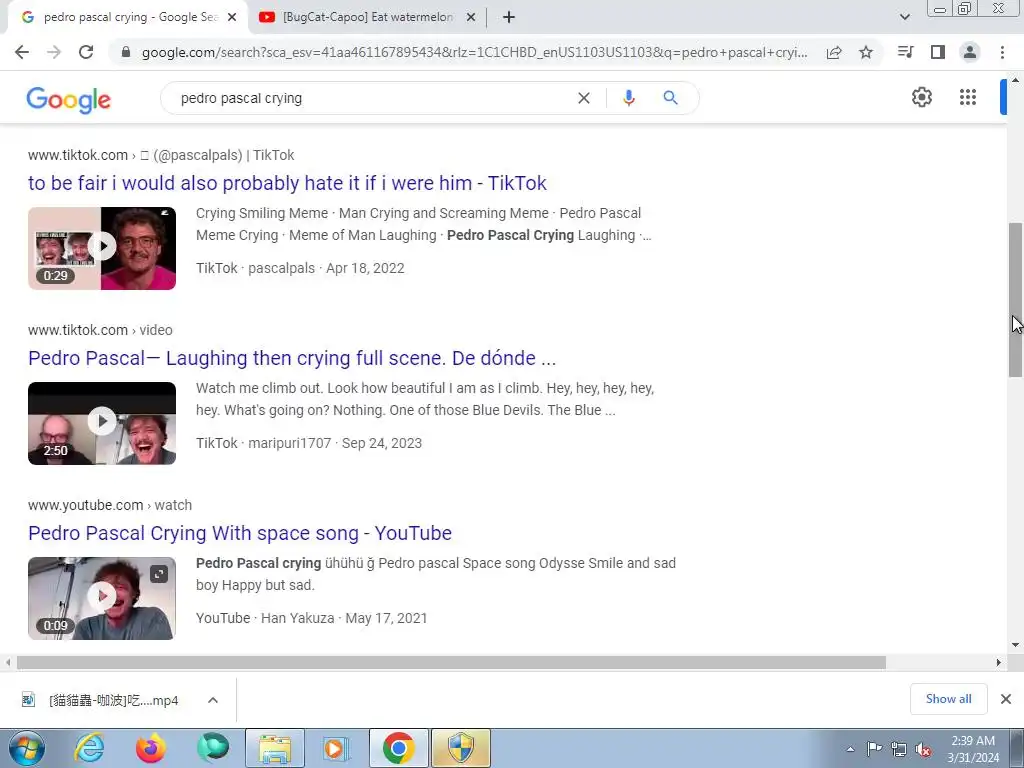Show all downloads
Viewport: 1024px width, 768px height.
coord(948,699)
